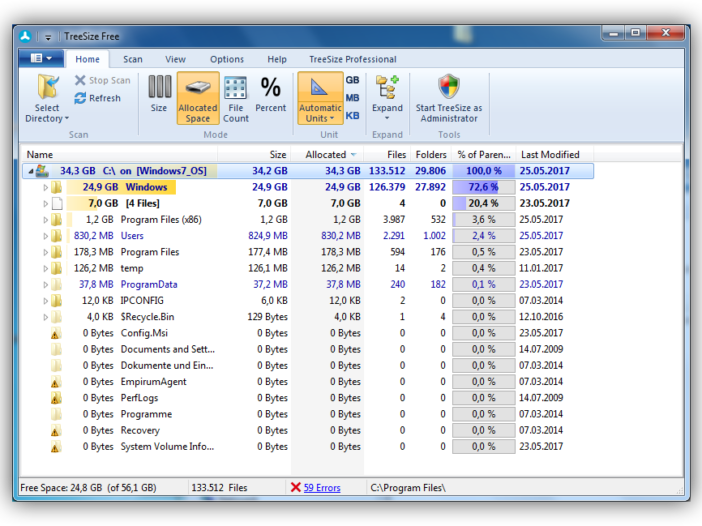Viewport: 702px width, 526px height.
Task: Set unit to GB
Action: tap(352, 80)
